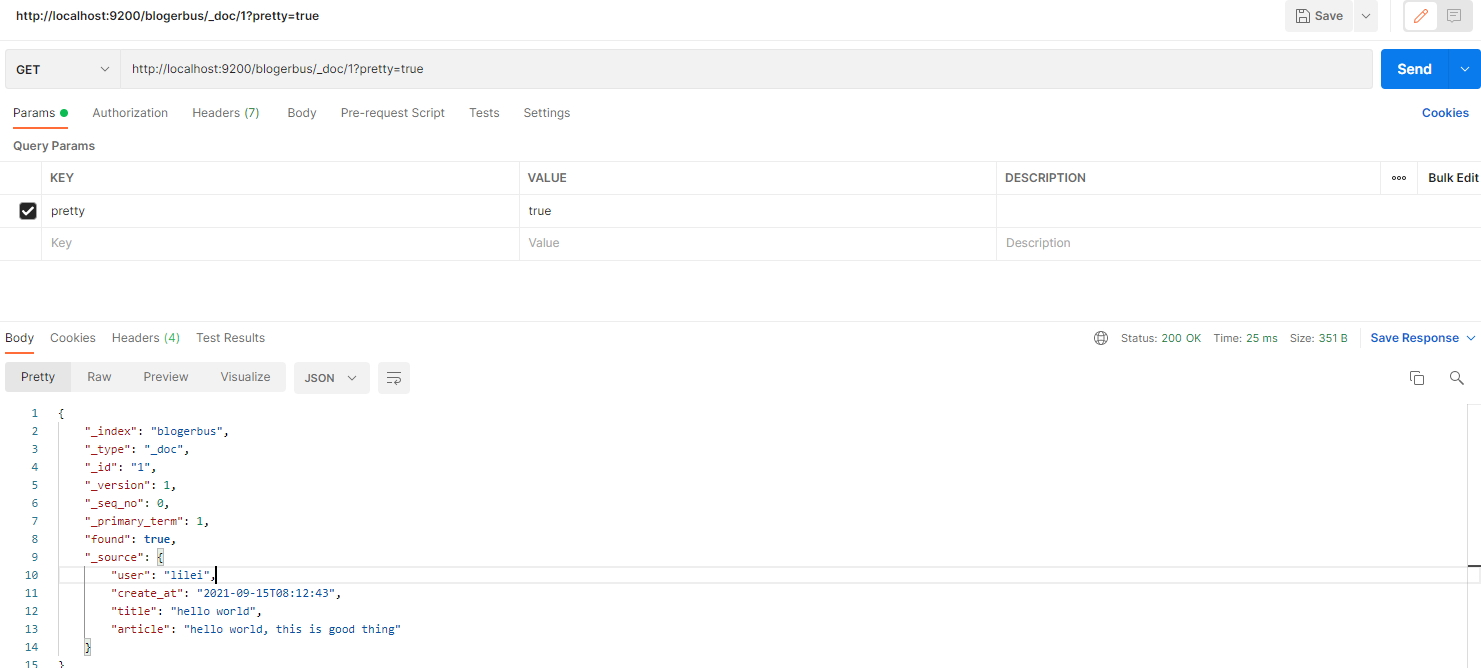
Task: Click the DESCRIPTION column header
Action: 1045,178
